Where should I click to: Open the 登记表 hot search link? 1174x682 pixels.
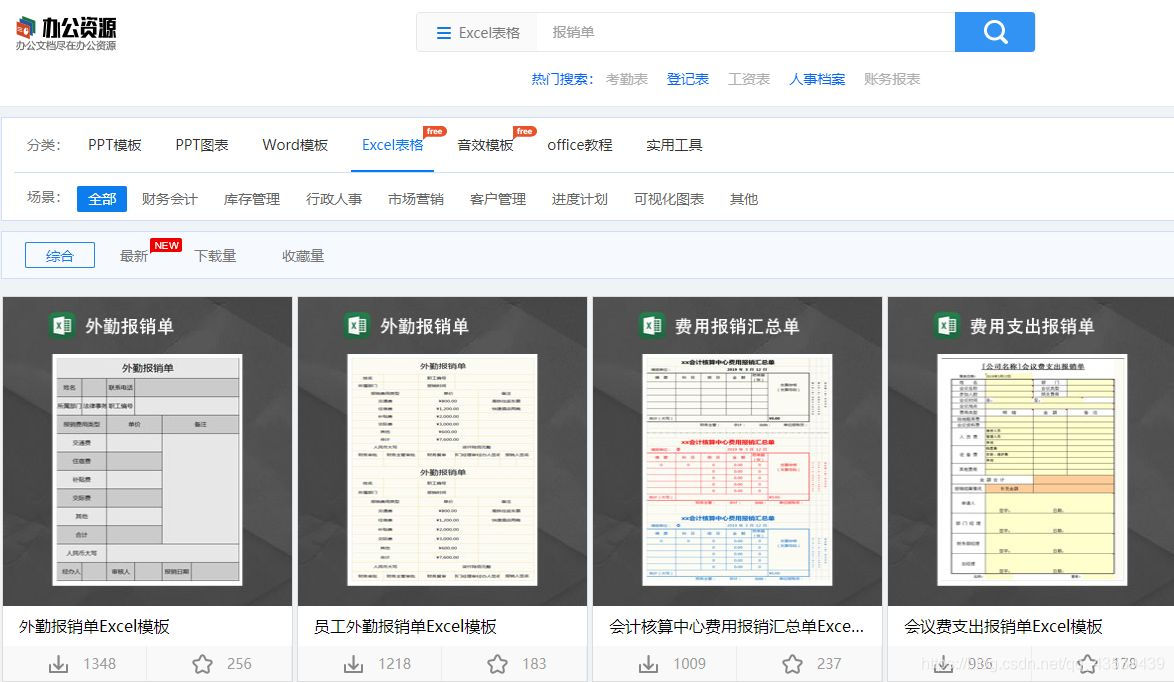688,78
